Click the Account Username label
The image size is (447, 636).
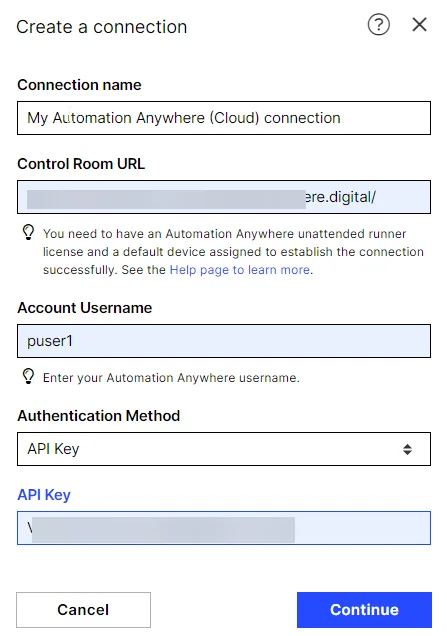(x=84, y=308)
